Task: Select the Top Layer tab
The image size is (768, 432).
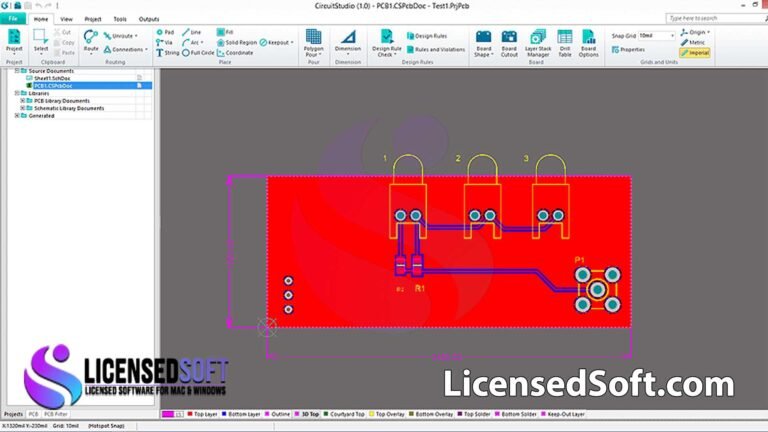Action: (x=202, y=414)
